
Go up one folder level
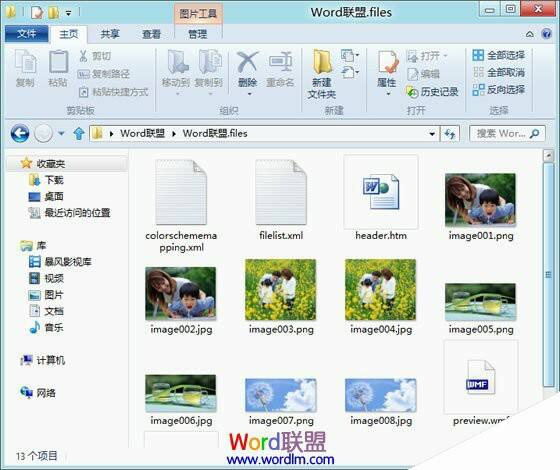[79, 134]
